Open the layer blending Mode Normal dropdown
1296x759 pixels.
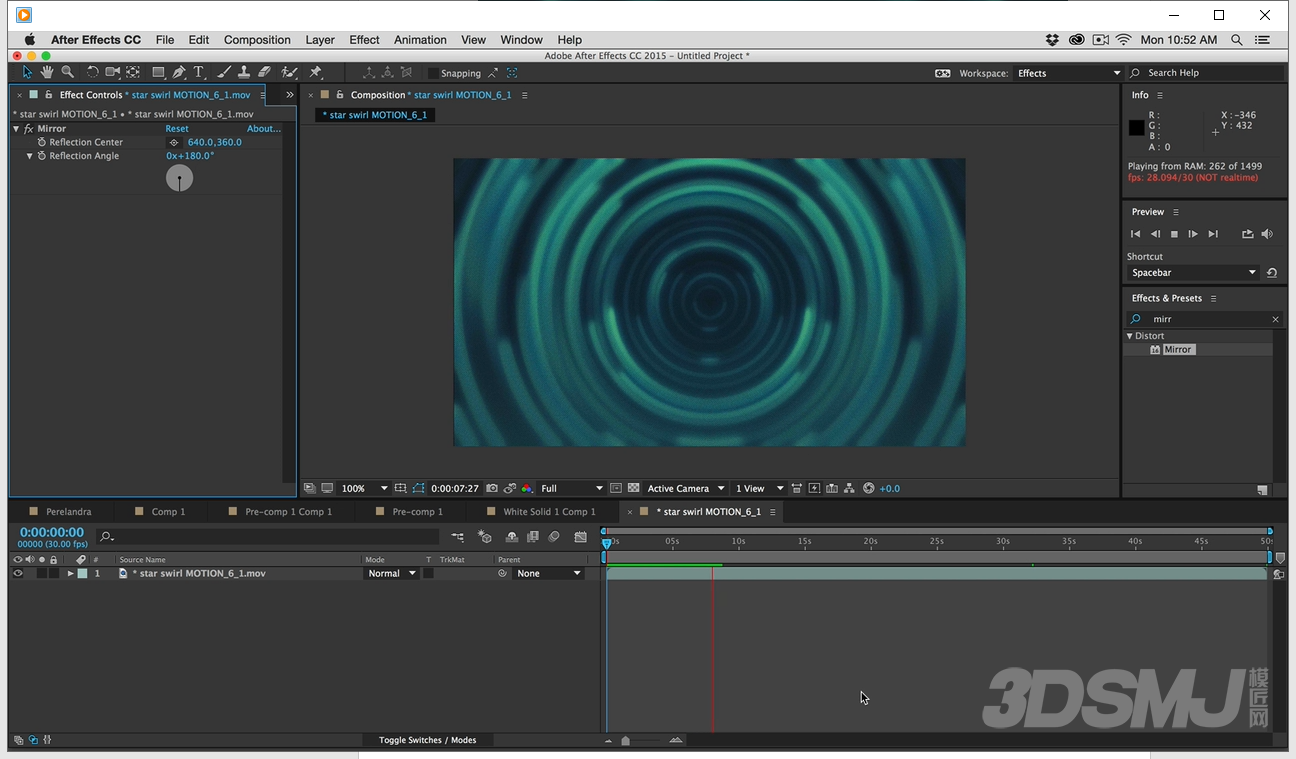tap(391, 573)
